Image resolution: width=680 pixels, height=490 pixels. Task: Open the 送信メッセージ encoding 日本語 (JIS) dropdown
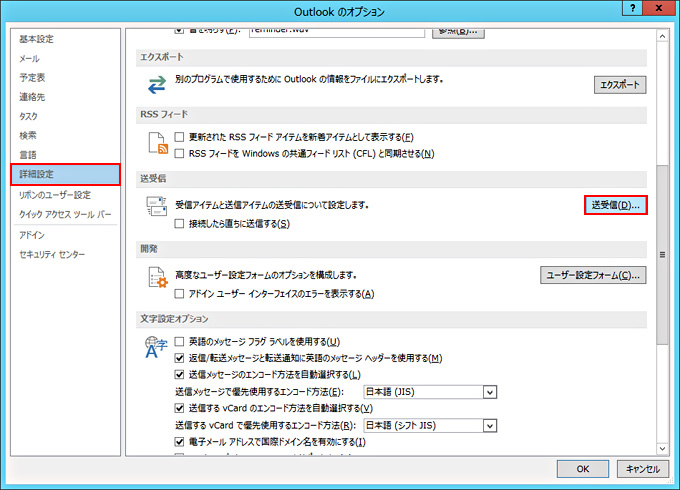(x=489, y=391)
